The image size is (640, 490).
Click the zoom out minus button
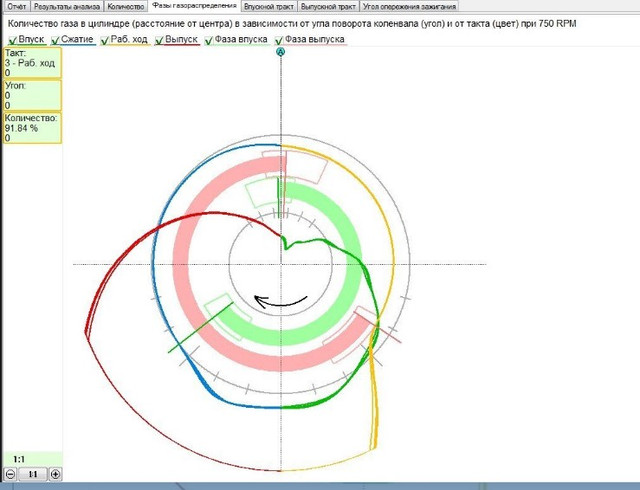coord(11,474)
